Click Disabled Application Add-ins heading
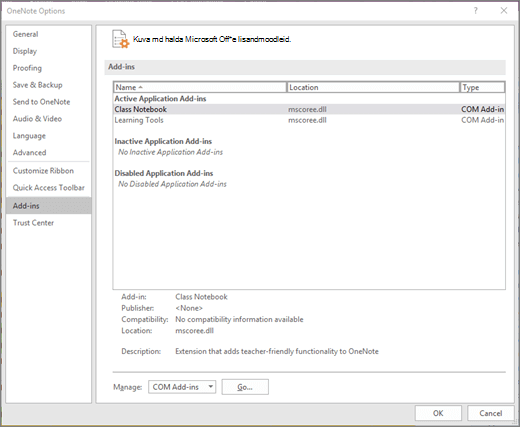Screen dimensions: 520x427 (x=164, y=173)
